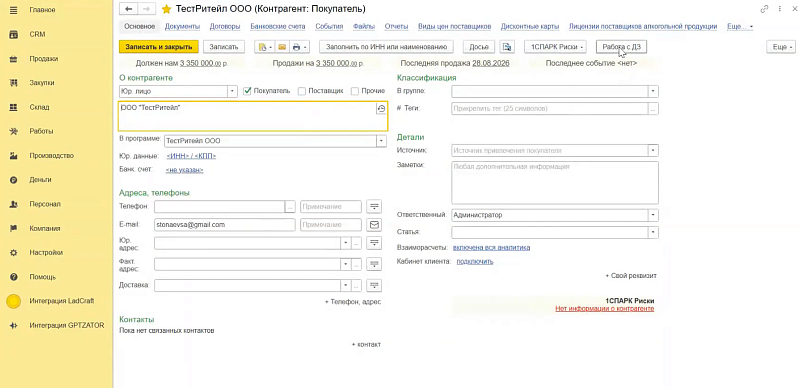Click the envelope icon in the toolbar
Screen dimensions: 799x388
point(282,47)
